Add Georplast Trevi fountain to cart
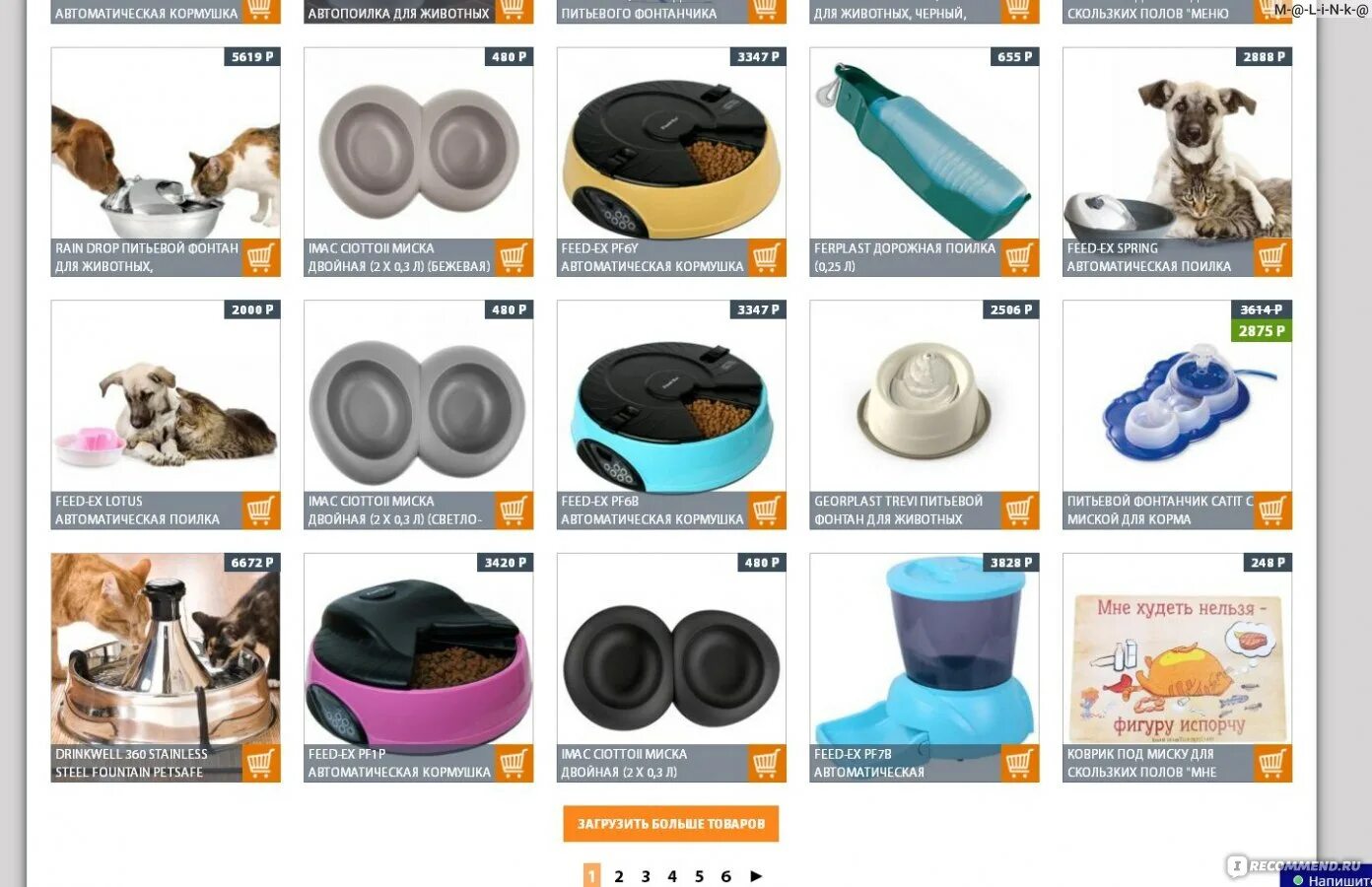 click(1020, 511)
